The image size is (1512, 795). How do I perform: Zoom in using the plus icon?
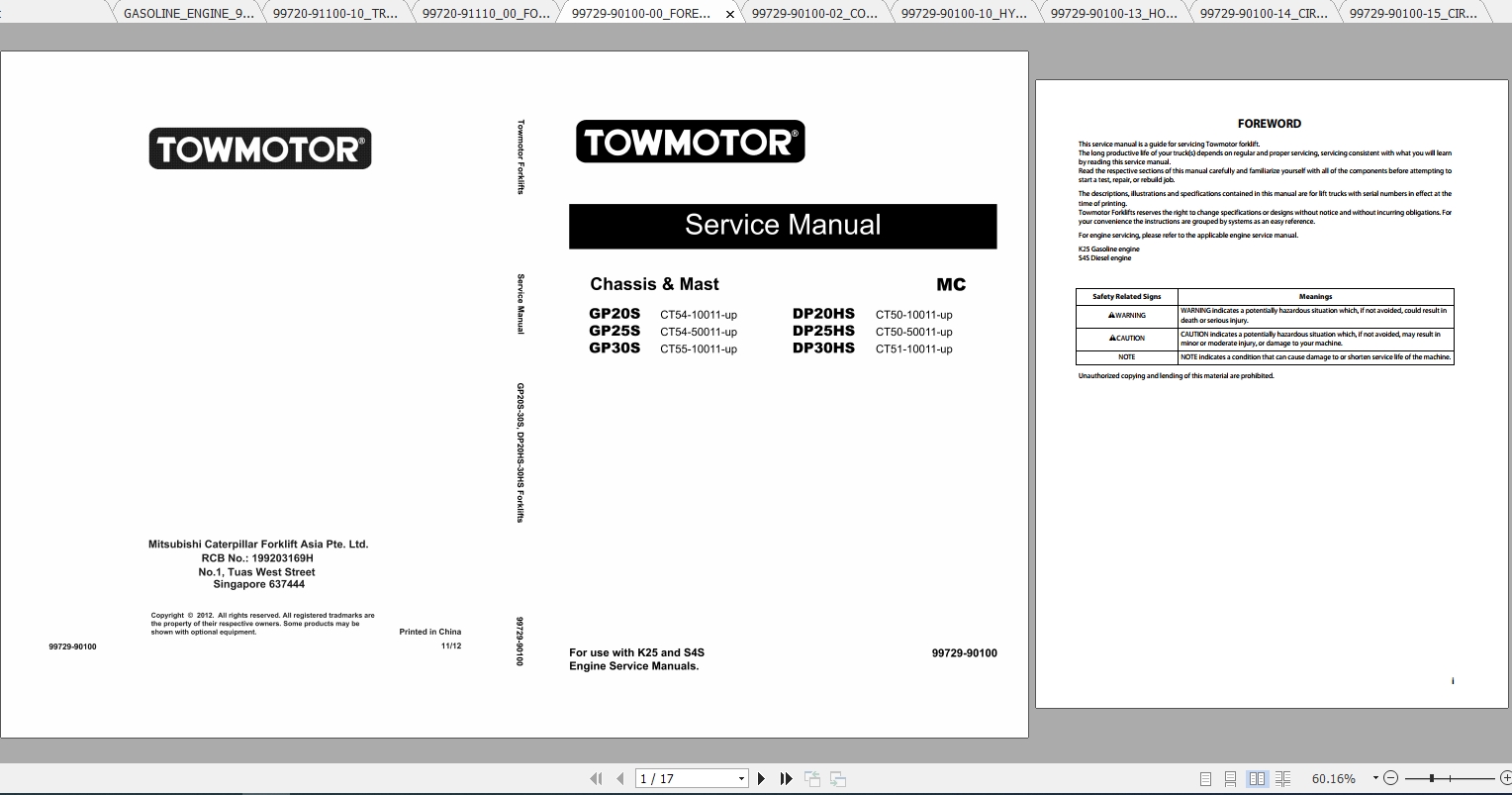coord(1506,778)
